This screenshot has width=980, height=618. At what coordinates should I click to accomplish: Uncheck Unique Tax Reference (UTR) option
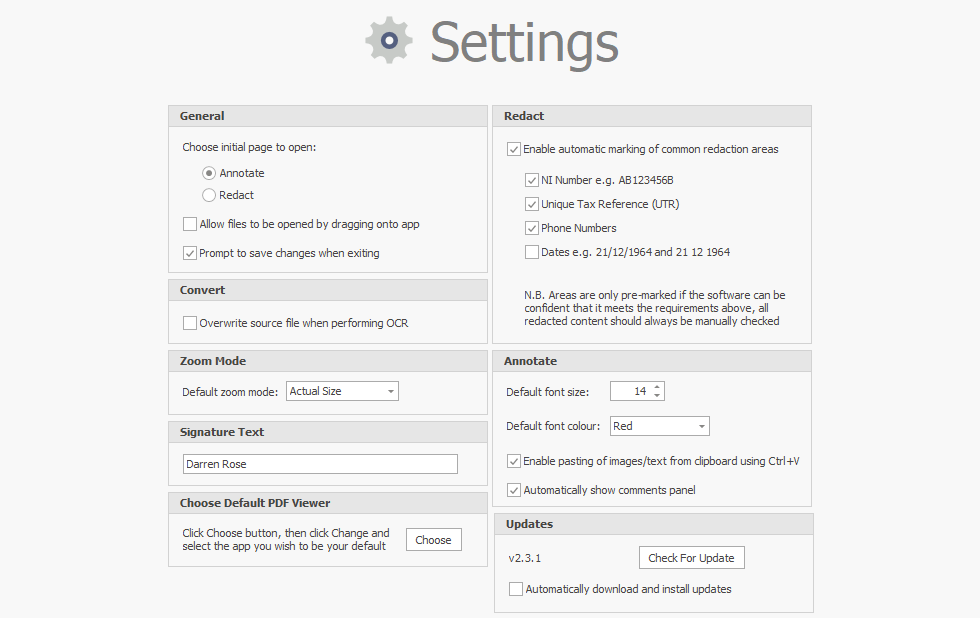tap(532, 204)
